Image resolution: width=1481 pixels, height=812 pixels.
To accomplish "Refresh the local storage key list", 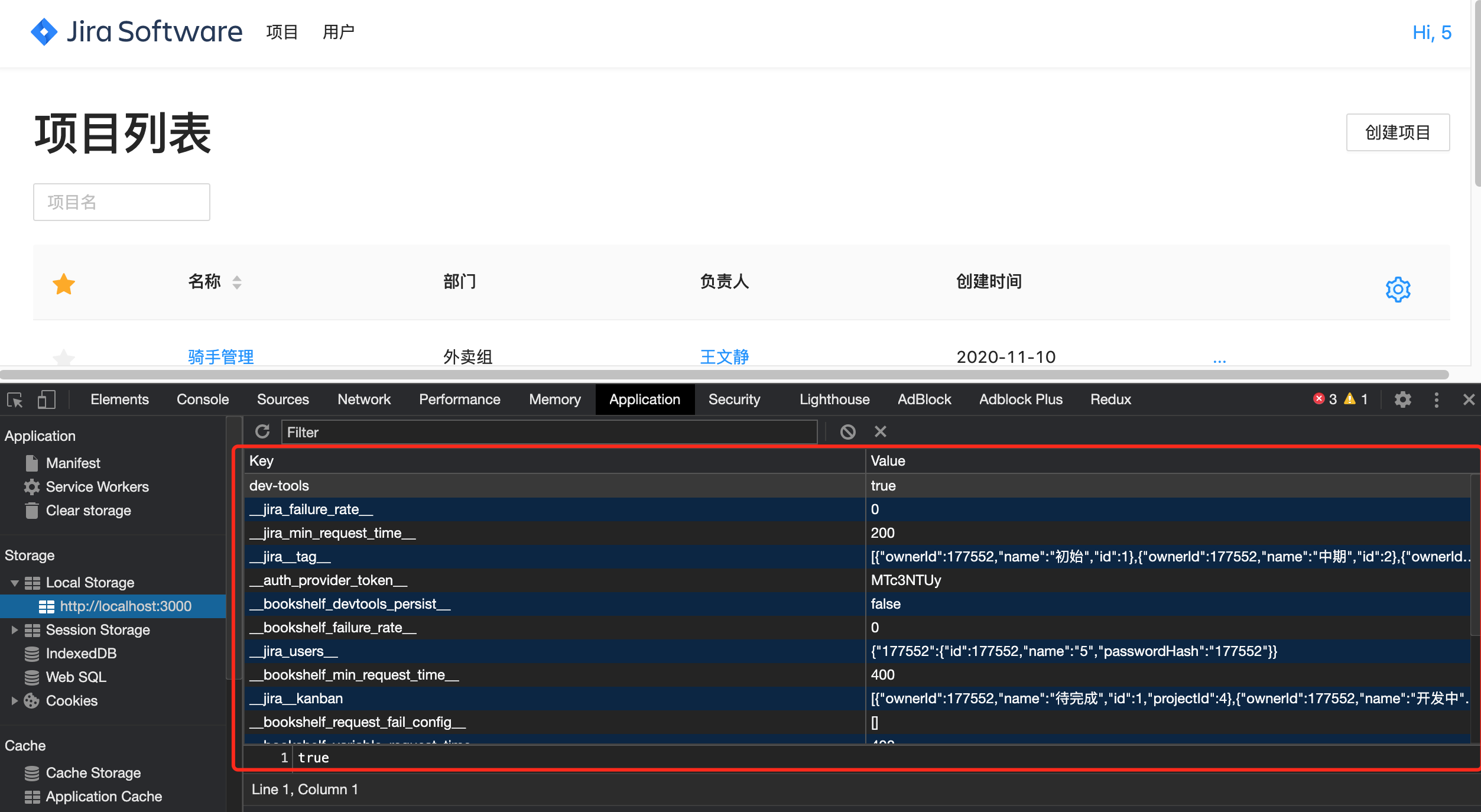I will tap(262, 431).
